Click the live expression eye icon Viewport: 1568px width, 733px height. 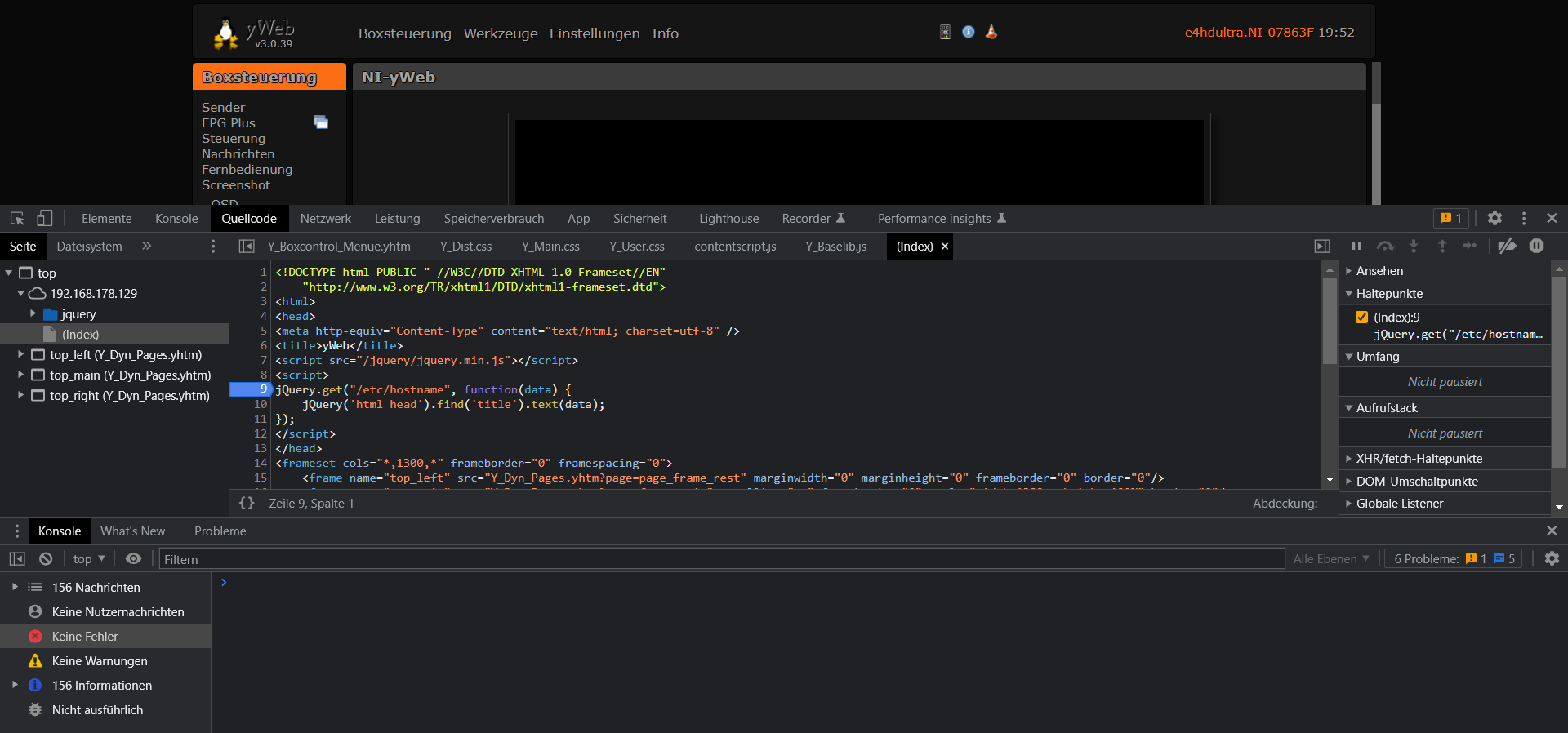(x=133, y=559)
